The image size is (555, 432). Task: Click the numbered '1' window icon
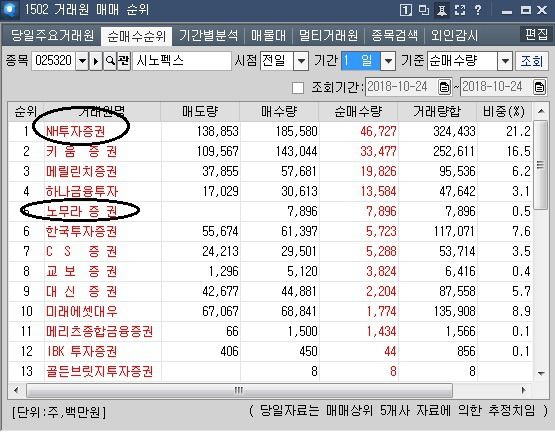(406, 10)
